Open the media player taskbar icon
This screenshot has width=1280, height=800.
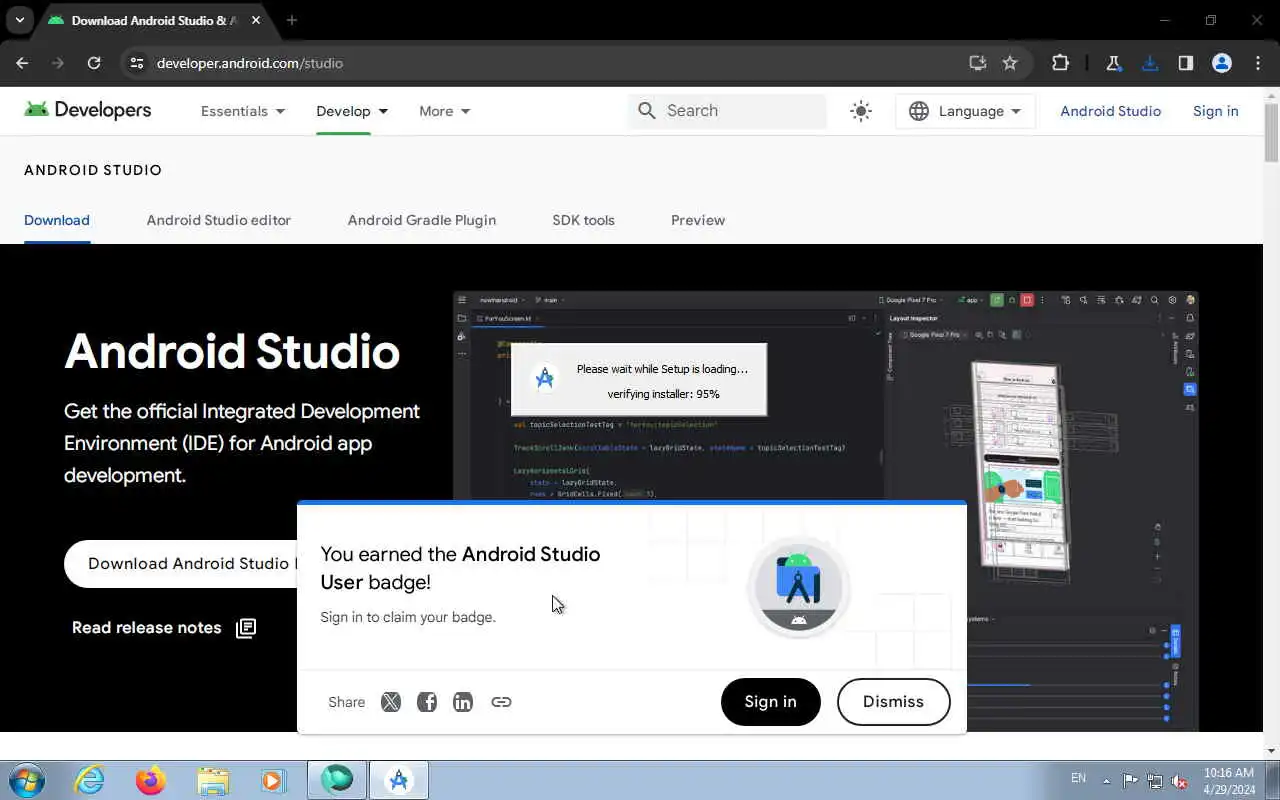click(x=273, y=780)
